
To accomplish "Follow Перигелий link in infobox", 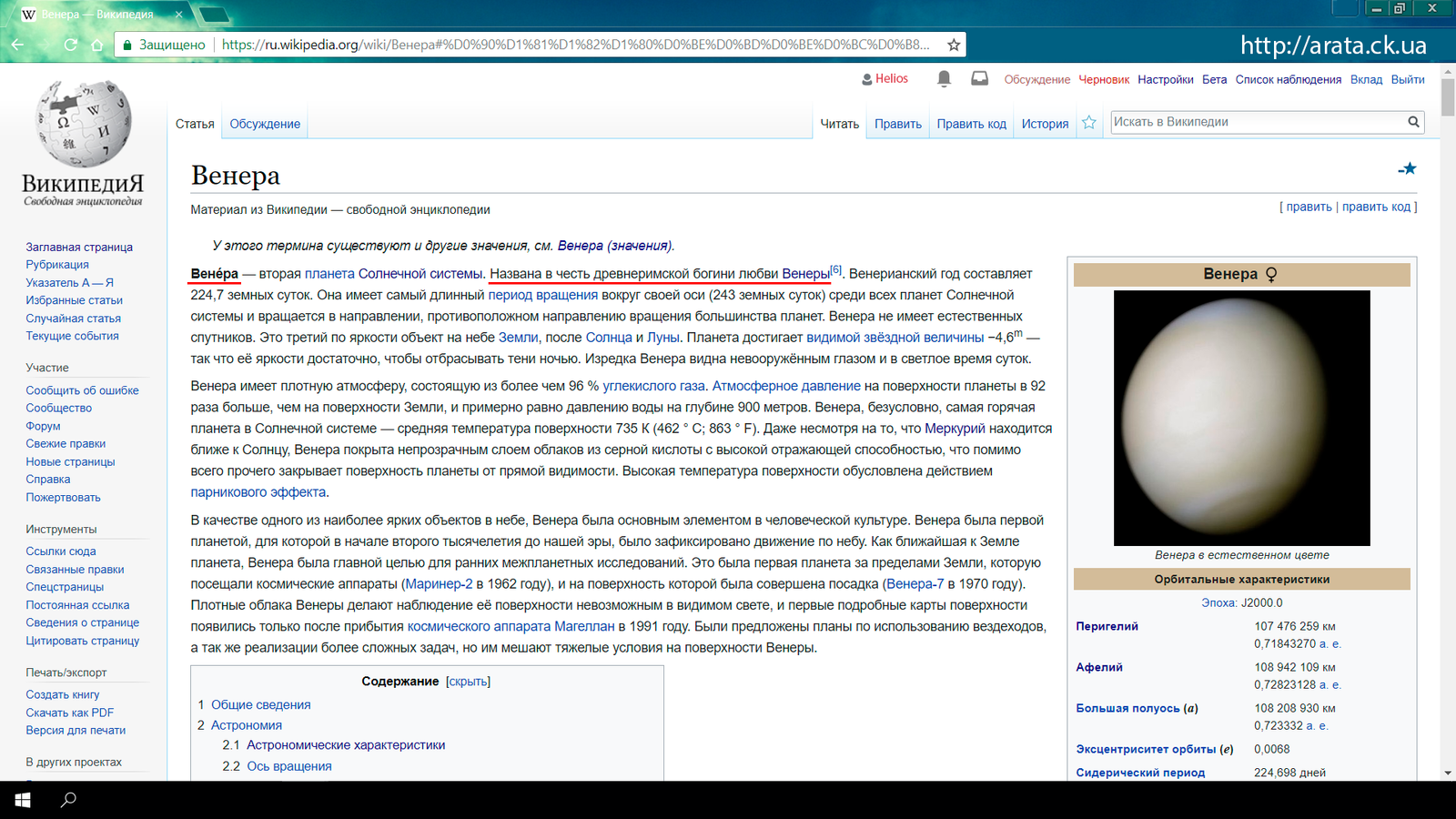I will pyautogui.click(x=1107, y=627).
